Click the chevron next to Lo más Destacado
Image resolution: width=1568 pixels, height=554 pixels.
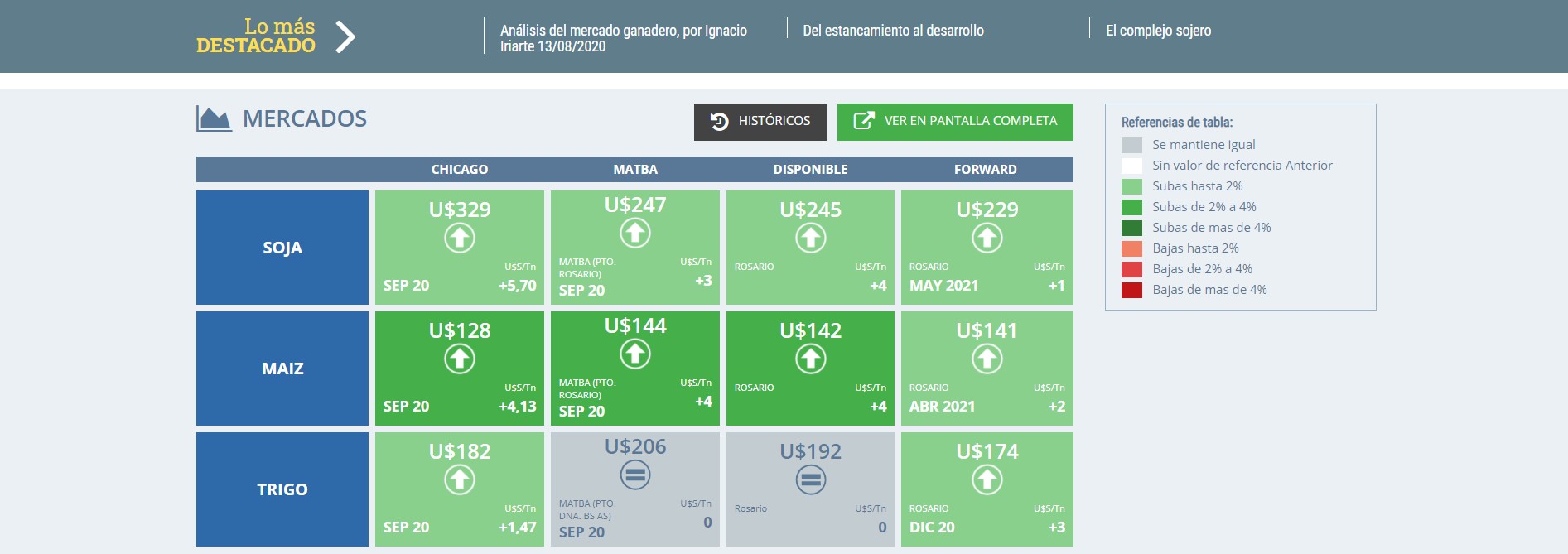(x=345, y=36)
